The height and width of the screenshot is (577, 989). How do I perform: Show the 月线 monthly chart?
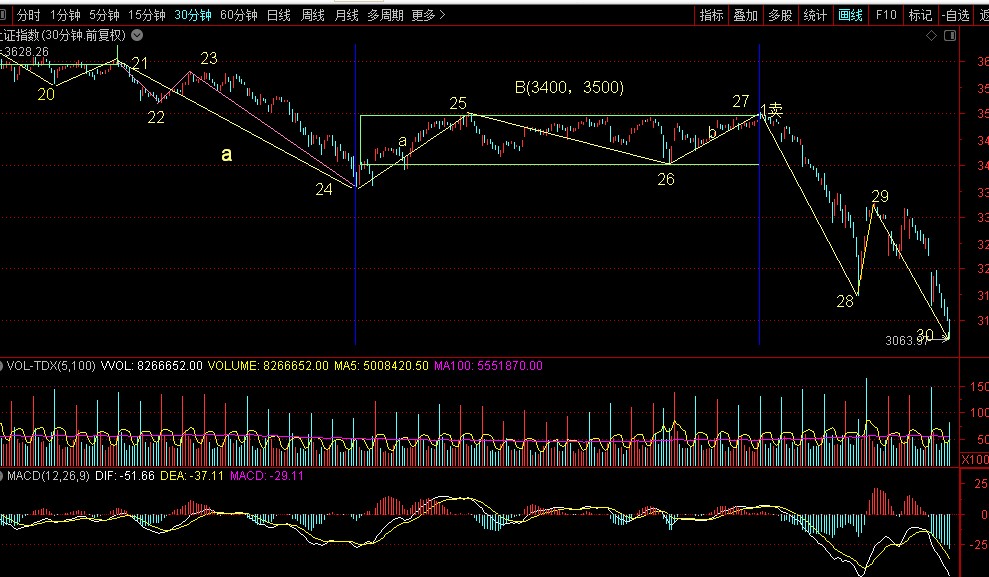click(x=346, y=15)
